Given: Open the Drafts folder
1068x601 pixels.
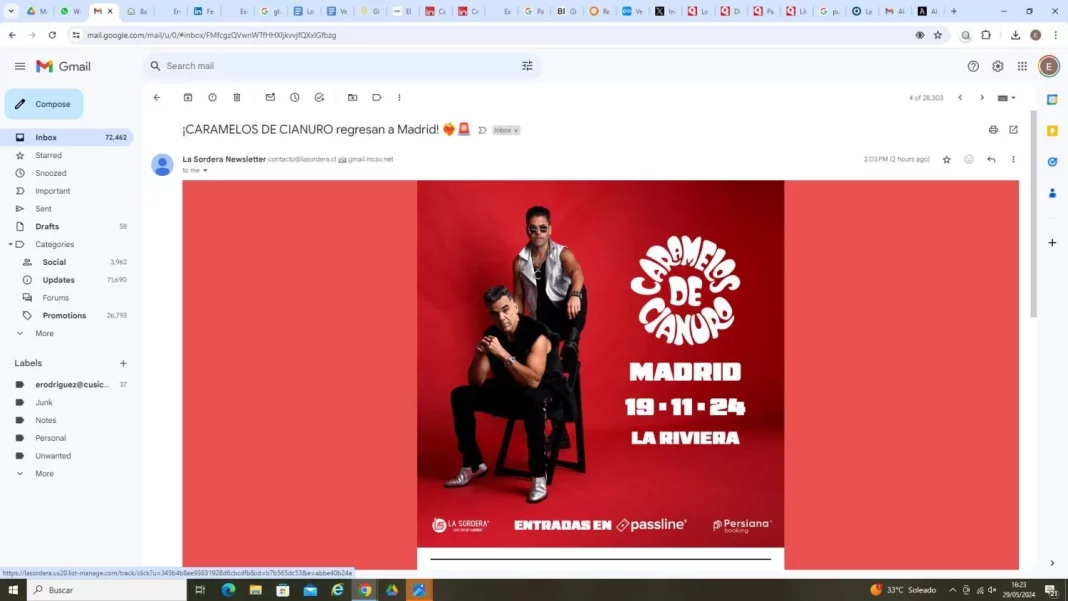Looking at the screenshot, I should [47, 226].
